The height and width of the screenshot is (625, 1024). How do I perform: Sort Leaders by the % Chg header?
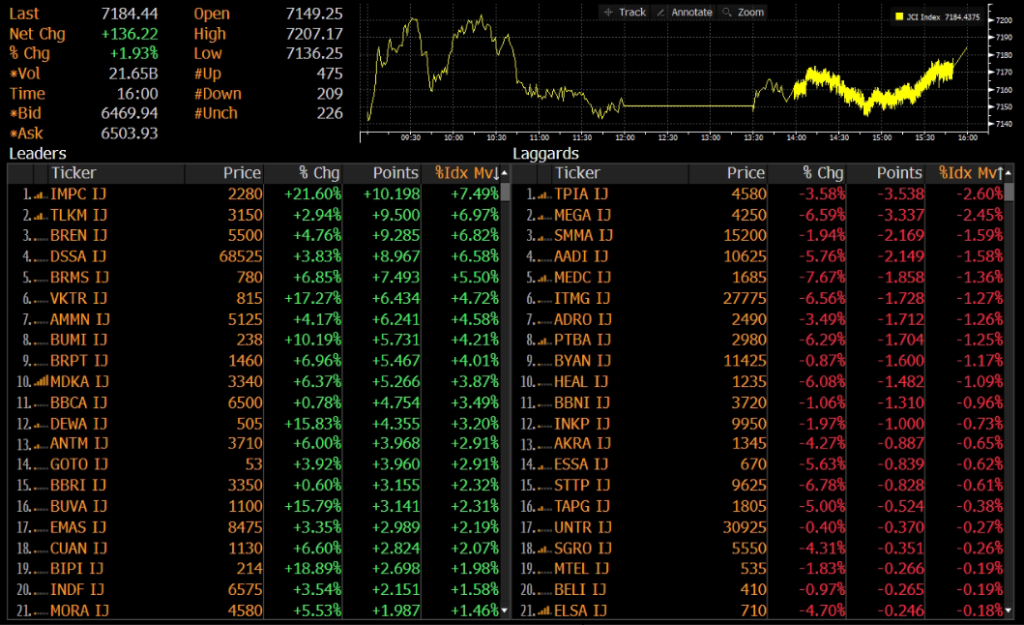click(320, 173)
